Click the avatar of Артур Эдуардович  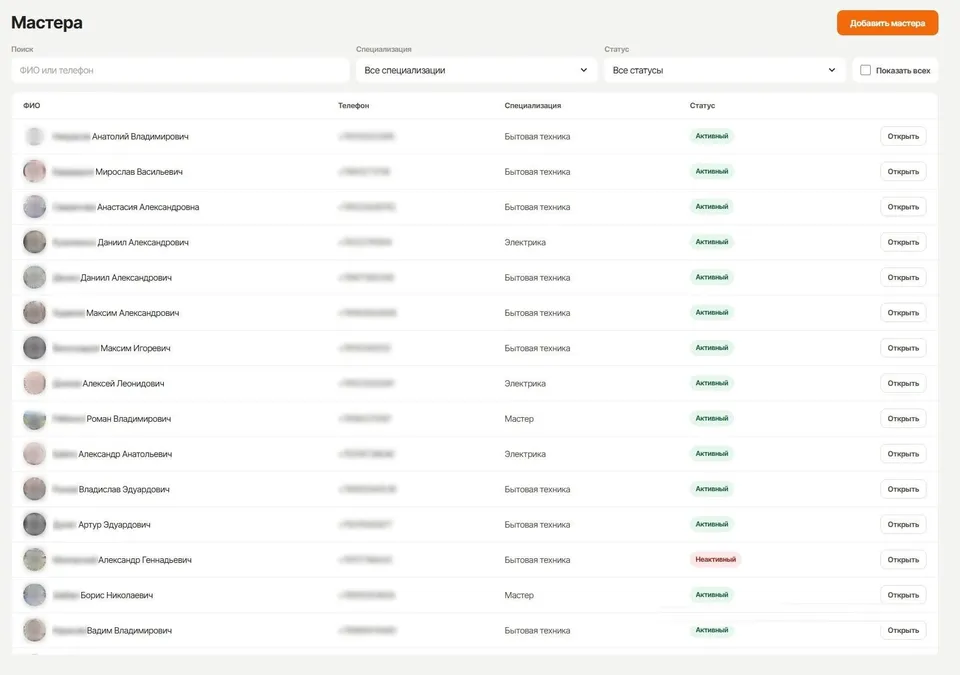click(34, 524)
